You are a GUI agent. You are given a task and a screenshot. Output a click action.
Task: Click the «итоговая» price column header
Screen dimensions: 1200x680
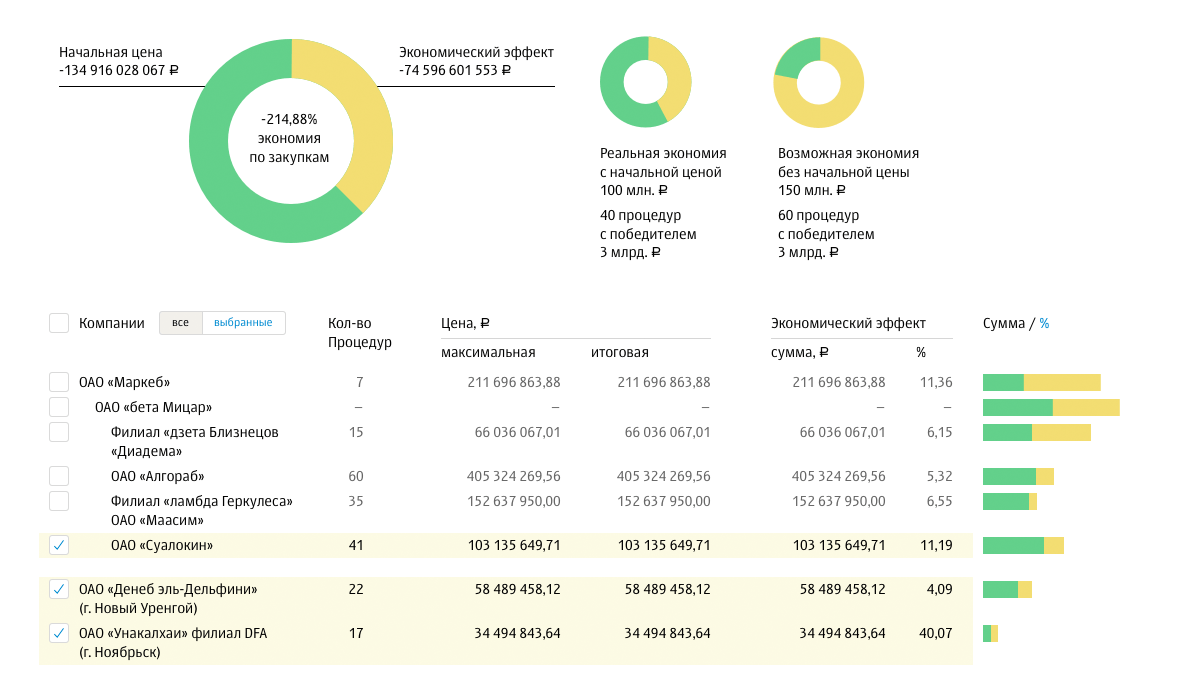tap(620, 352)
